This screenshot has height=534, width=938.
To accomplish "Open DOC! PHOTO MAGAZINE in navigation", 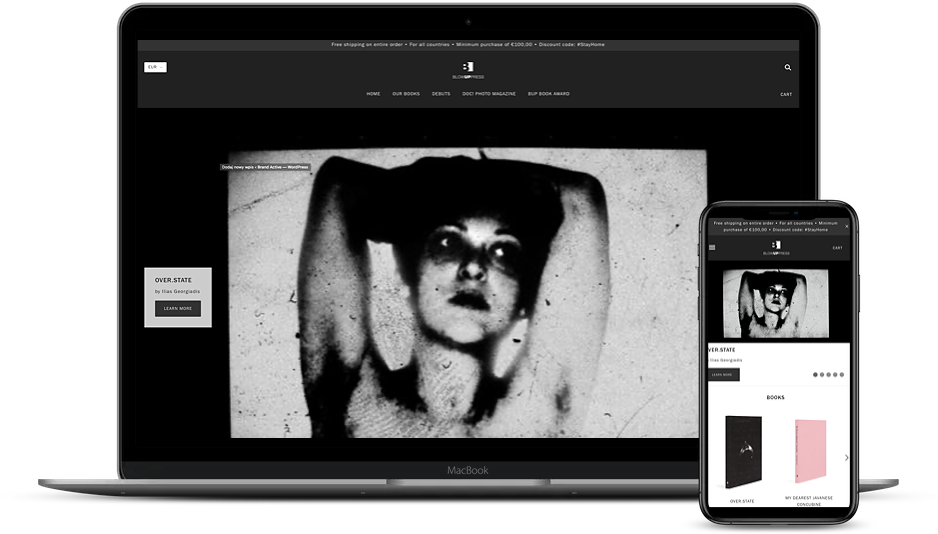I will (x=489, y=94).
